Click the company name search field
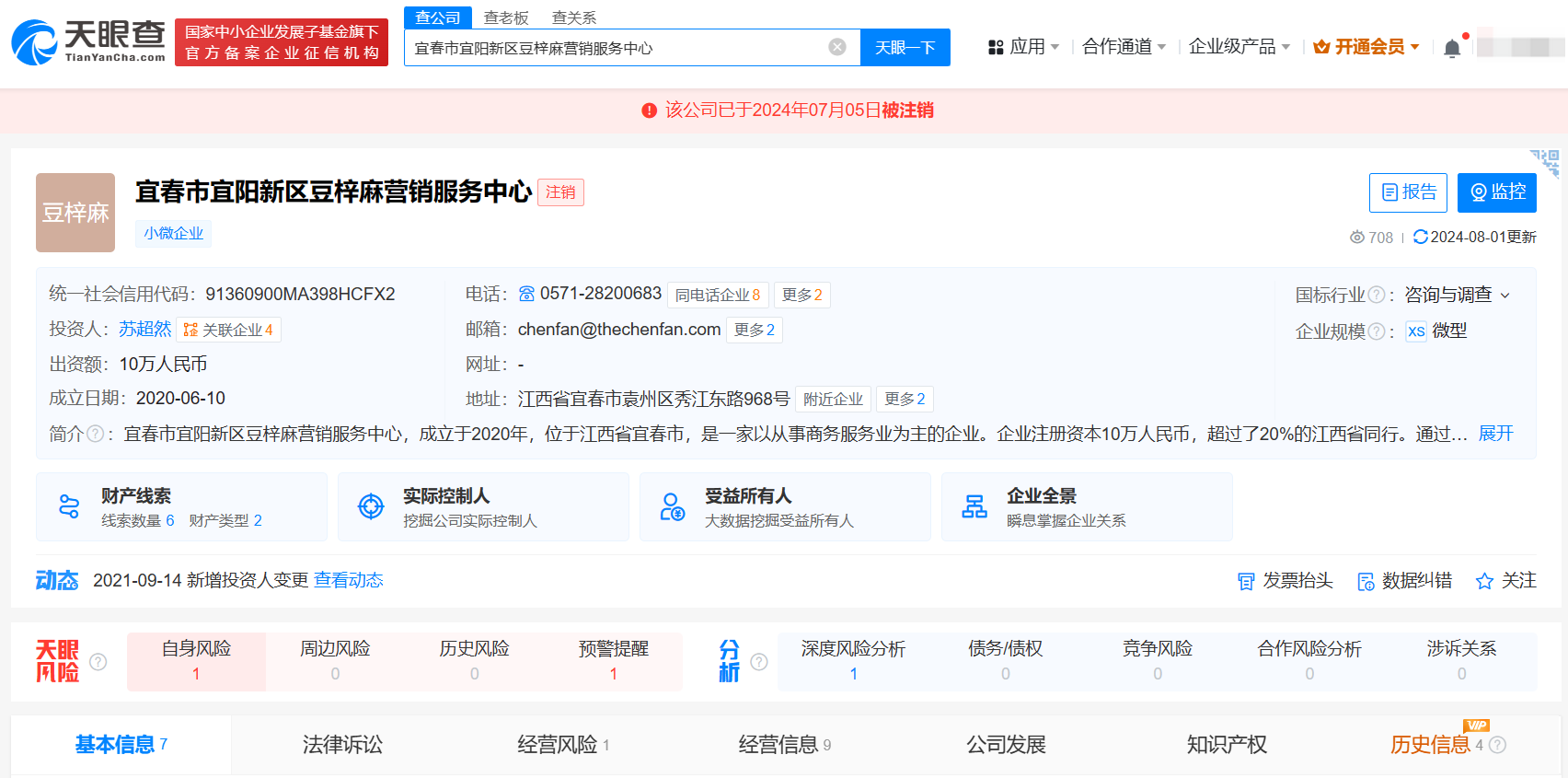The height and width of the screenshot is (778, 1568). coord(615,48)
